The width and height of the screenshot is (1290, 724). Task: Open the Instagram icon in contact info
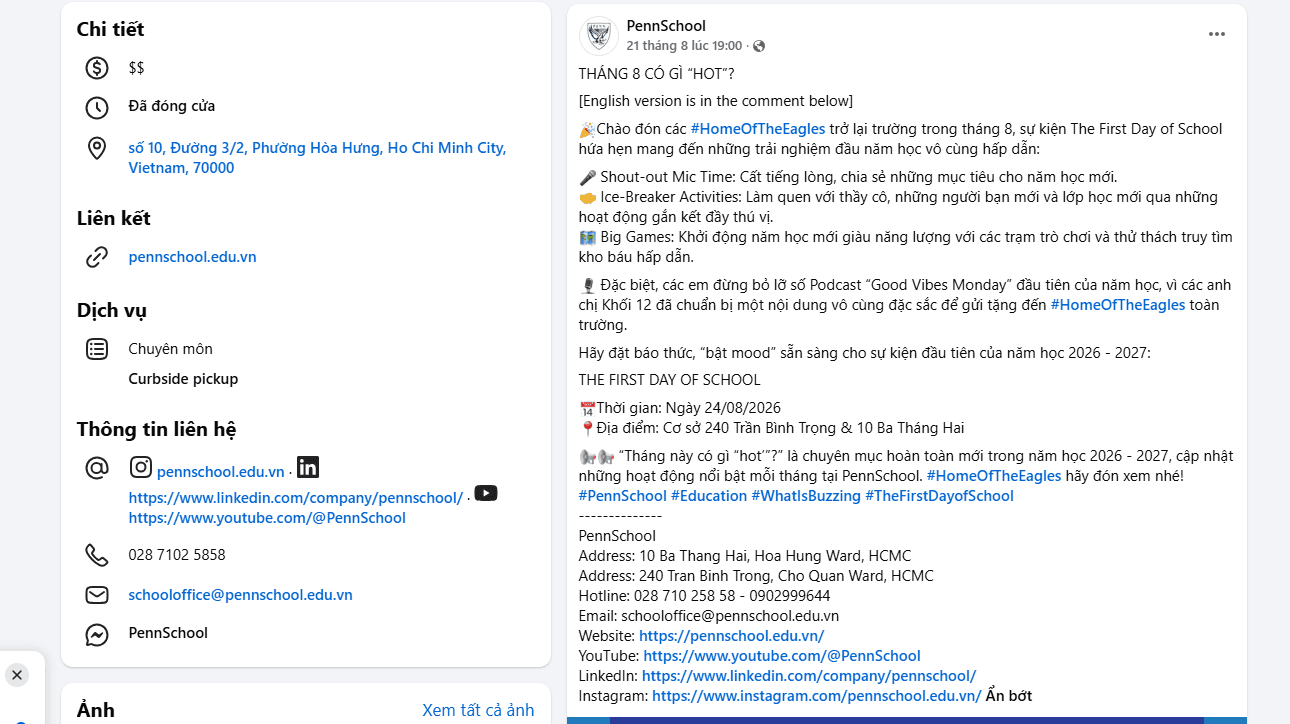pos(141,467)
